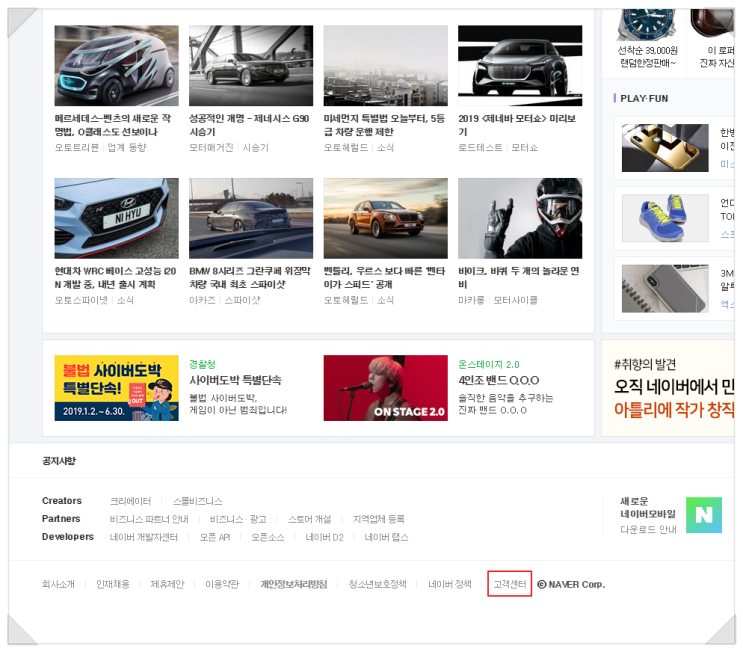Open 회사소개 footer link

click(x=58, y=584)
